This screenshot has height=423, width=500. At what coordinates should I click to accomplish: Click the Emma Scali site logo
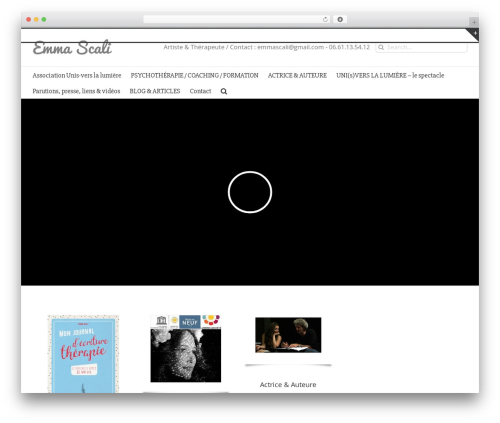pyautogui.click(x=72, y=48)
